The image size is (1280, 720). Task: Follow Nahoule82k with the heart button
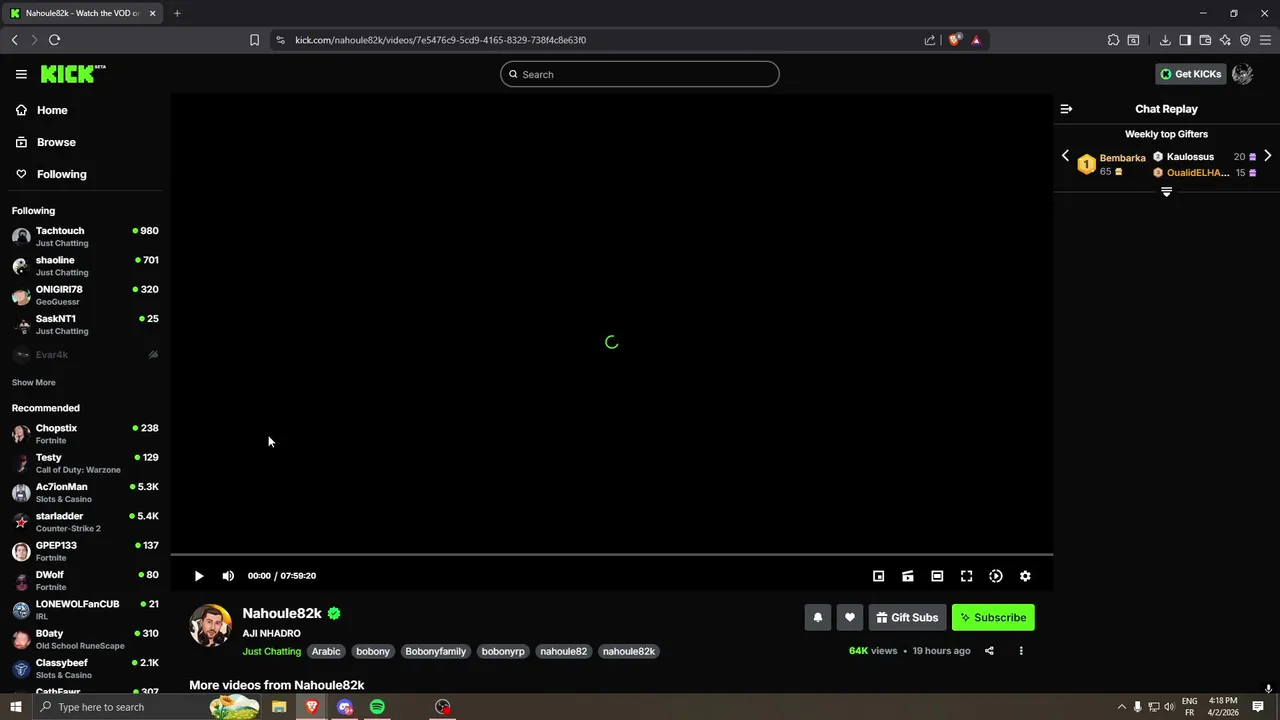pos(850,618)
